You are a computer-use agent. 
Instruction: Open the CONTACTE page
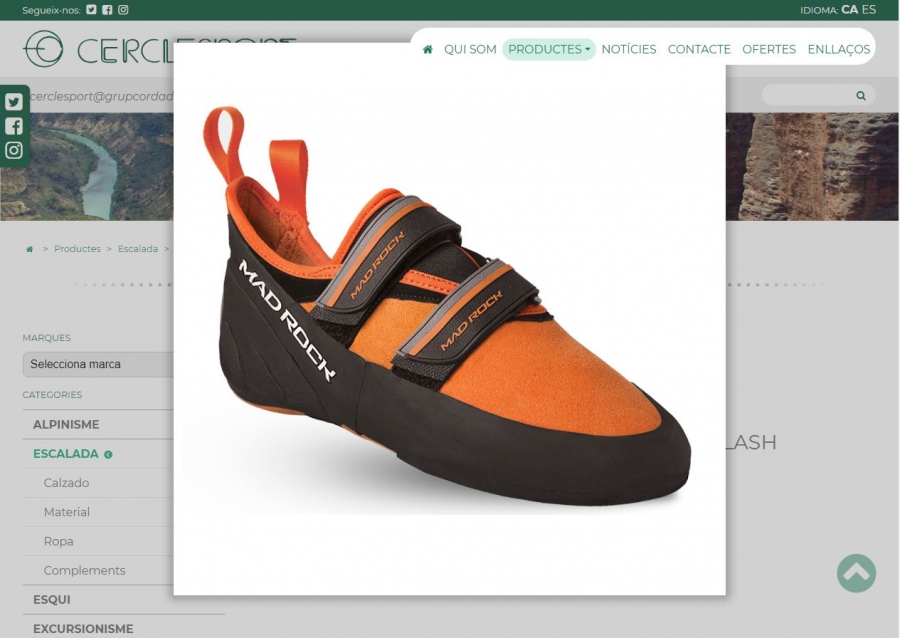click(x=699, y=49)
